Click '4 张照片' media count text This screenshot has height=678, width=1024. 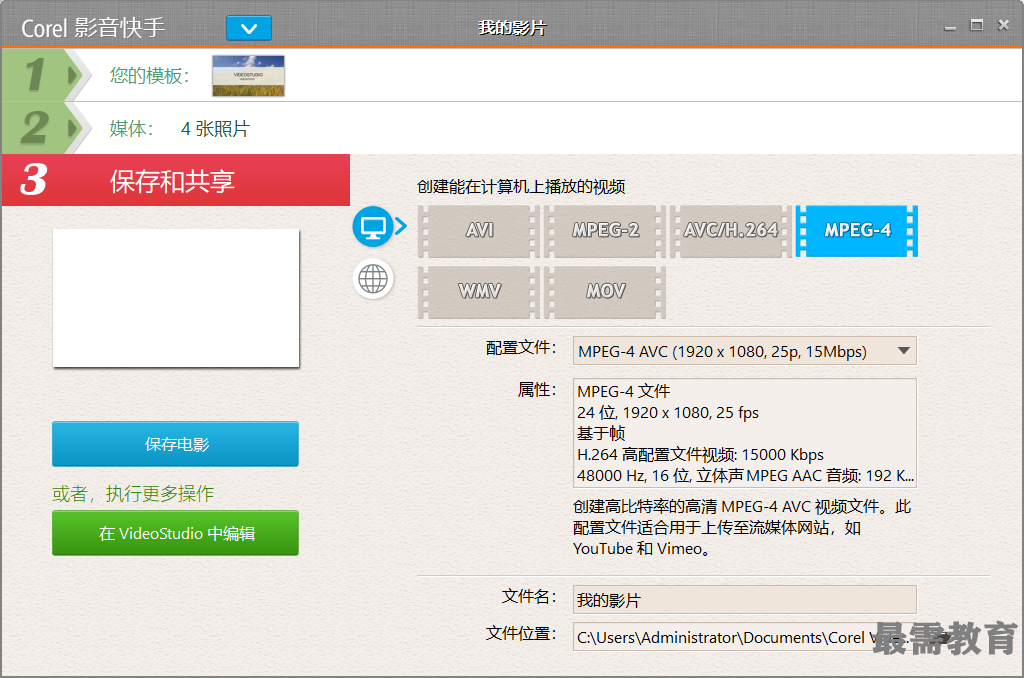click(x=215, y=129)
